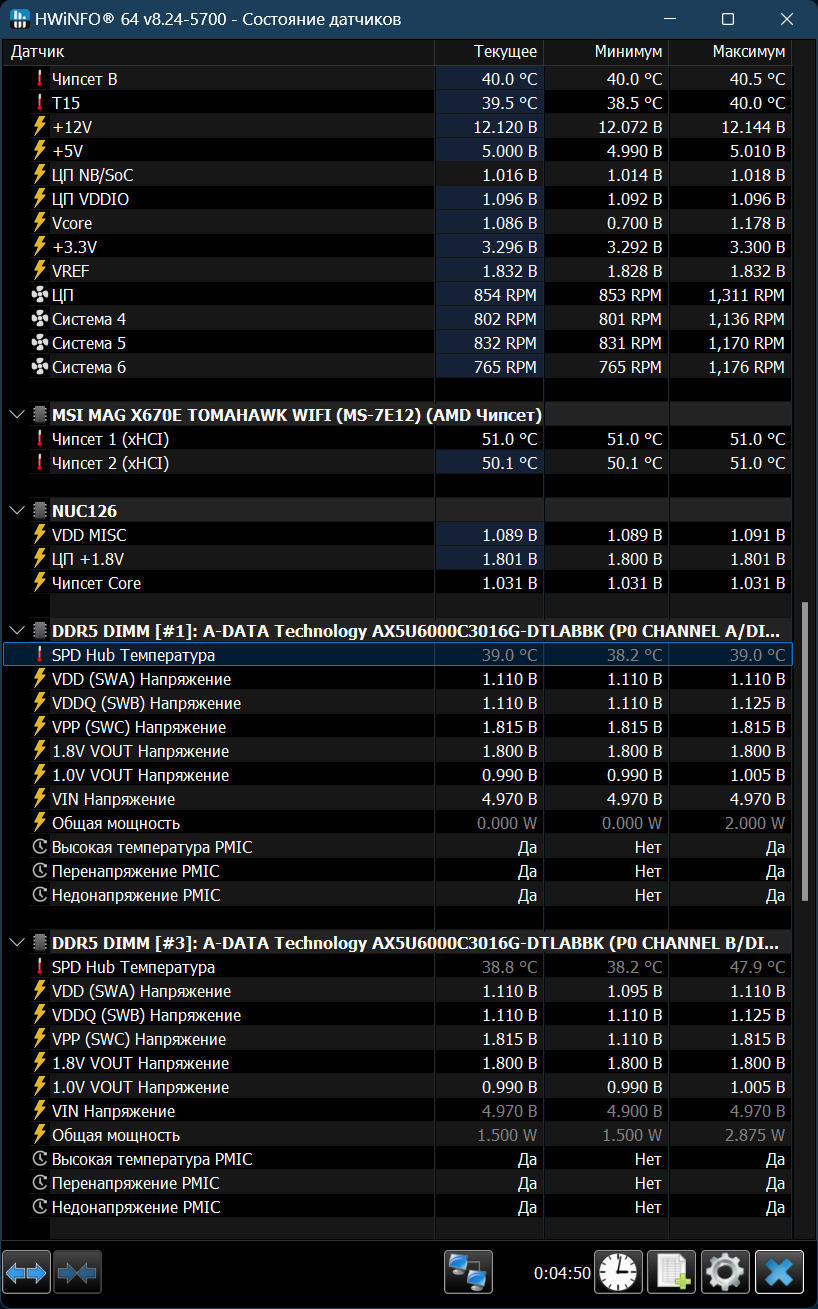Screen dimensions: 818x1309
Task: Minimize the HWiNFO sensor window
Action: point(670,19)
